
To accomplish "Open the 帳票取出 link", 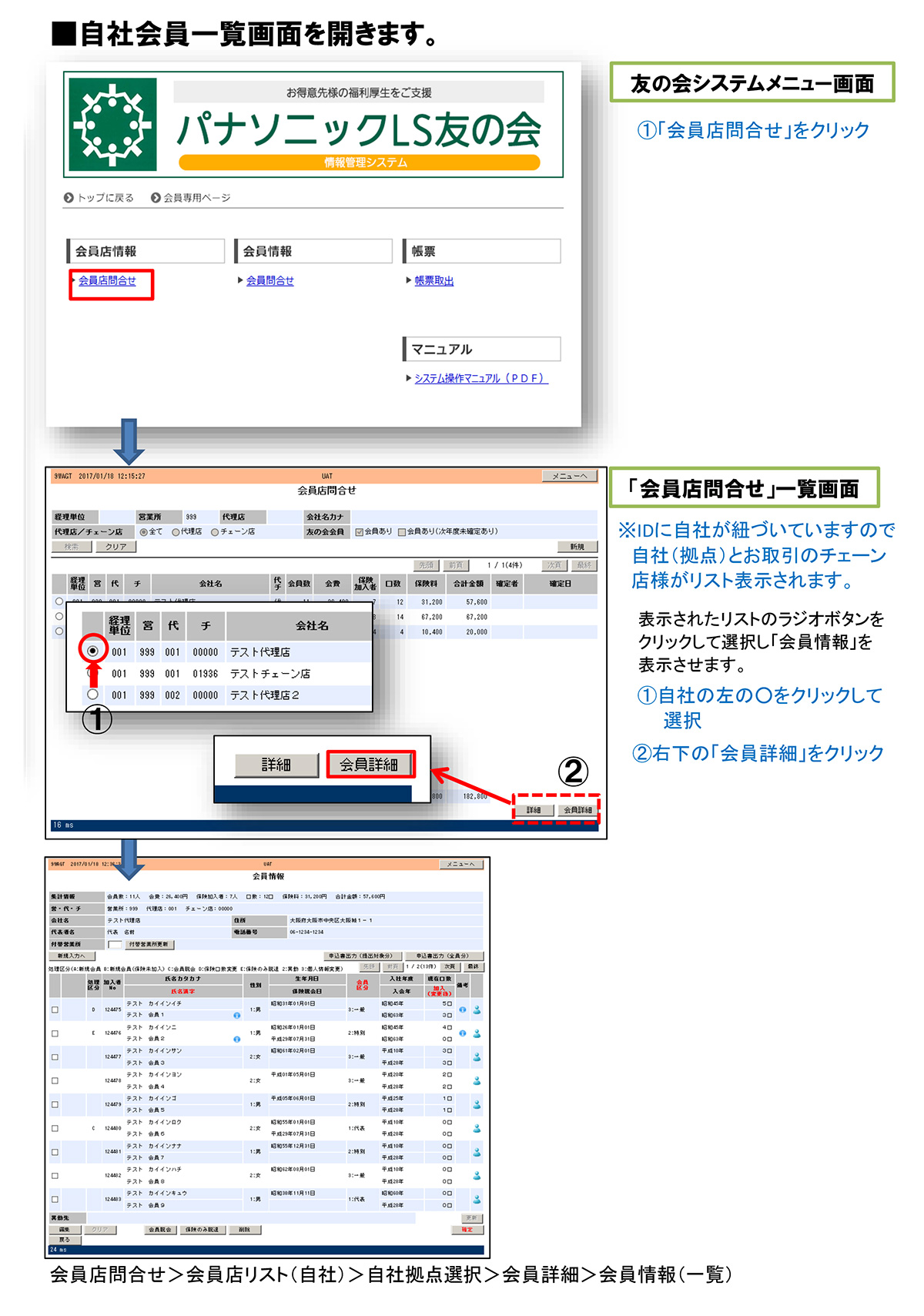I will (434, 281).
